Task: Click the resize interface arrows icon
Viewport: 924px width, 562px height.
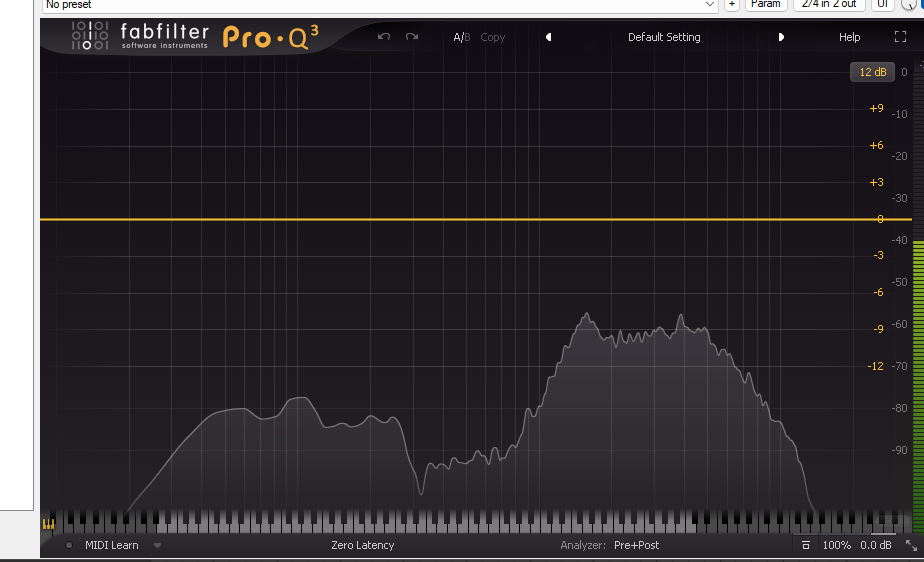Action: (911, 546)
